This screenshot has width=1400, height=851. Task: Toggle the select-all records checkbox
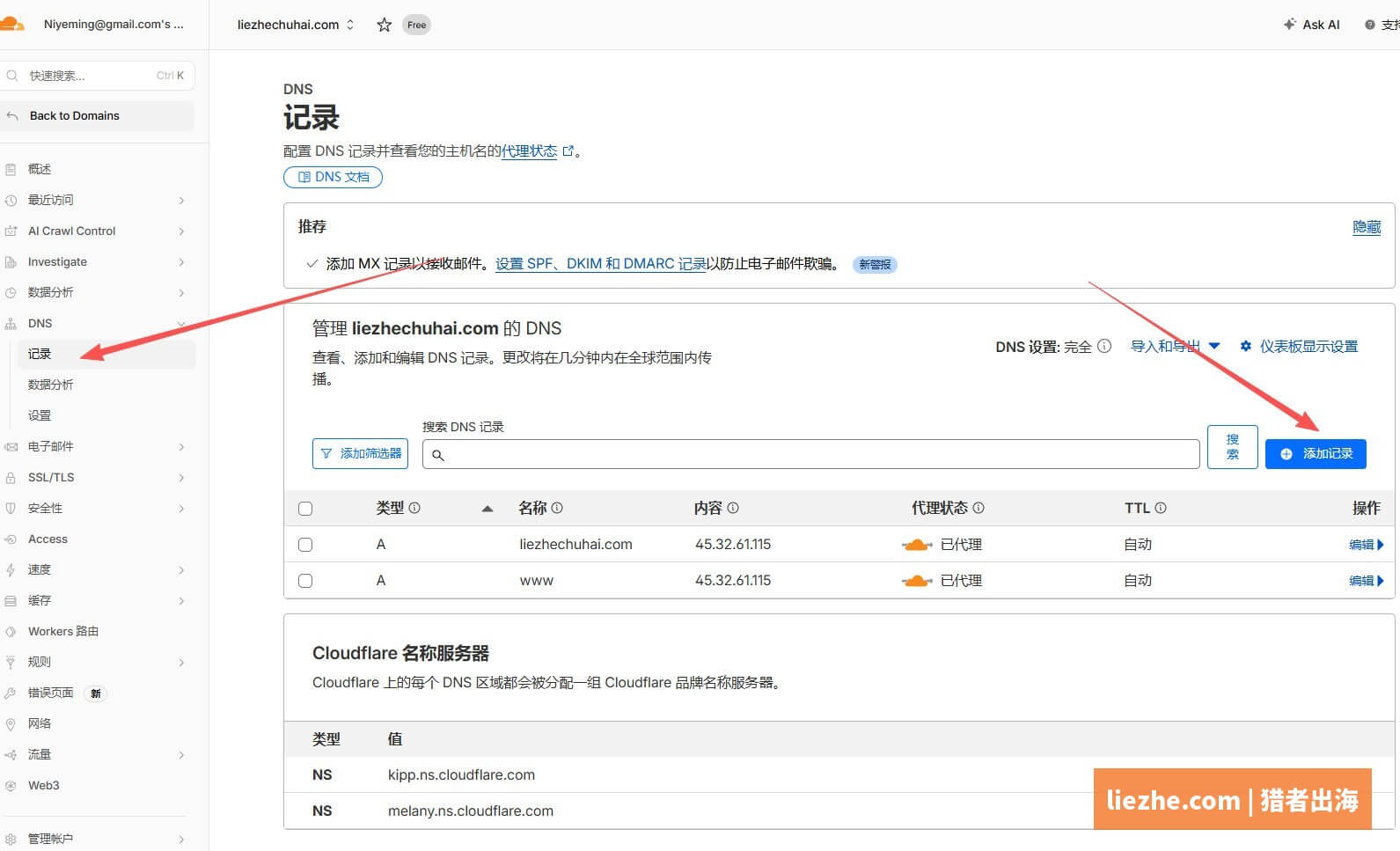tap(305, 509)
